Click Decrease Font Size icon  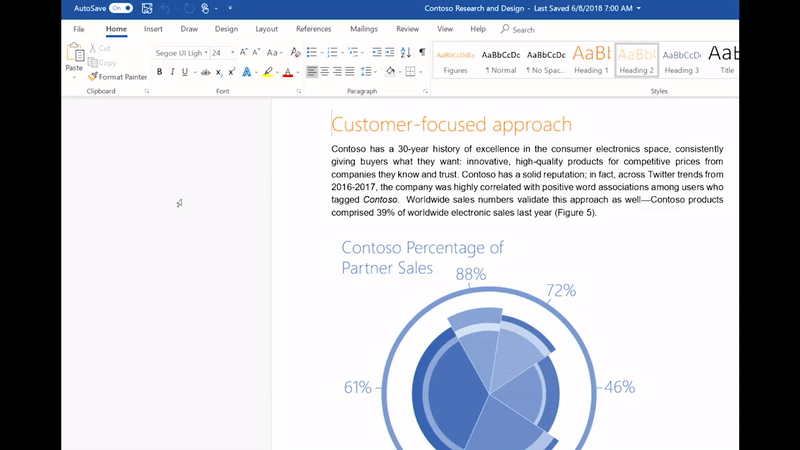(x=256, y=53)
